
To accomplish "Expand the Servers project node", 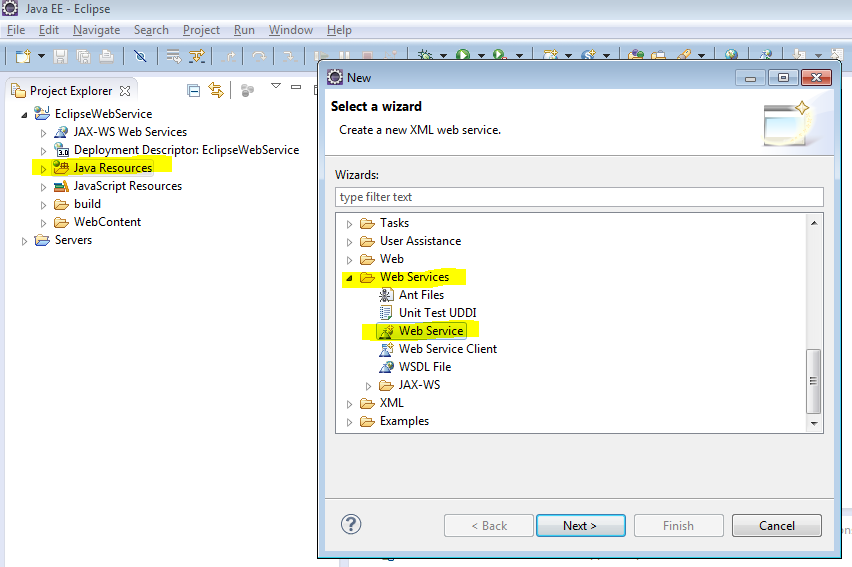I will point(24,241).
